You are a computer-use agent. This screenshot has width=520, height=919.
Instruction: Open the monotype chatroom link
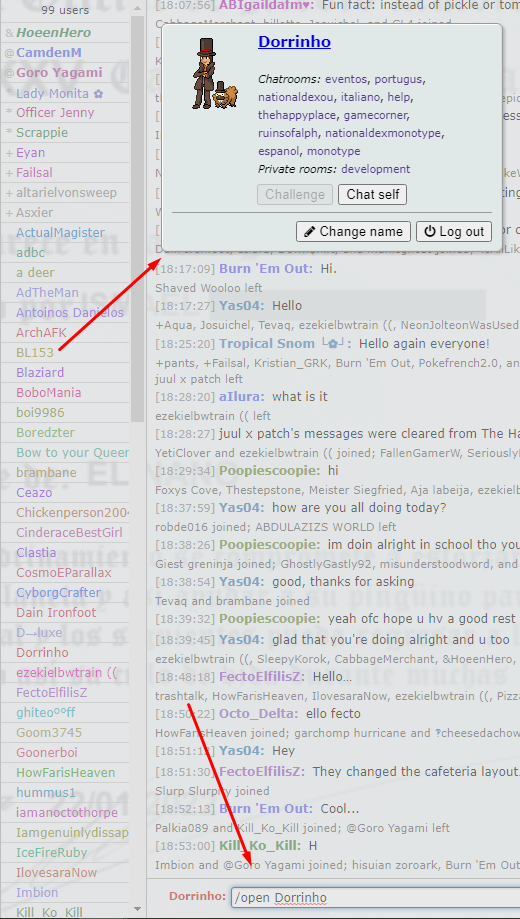pos(334,151)
